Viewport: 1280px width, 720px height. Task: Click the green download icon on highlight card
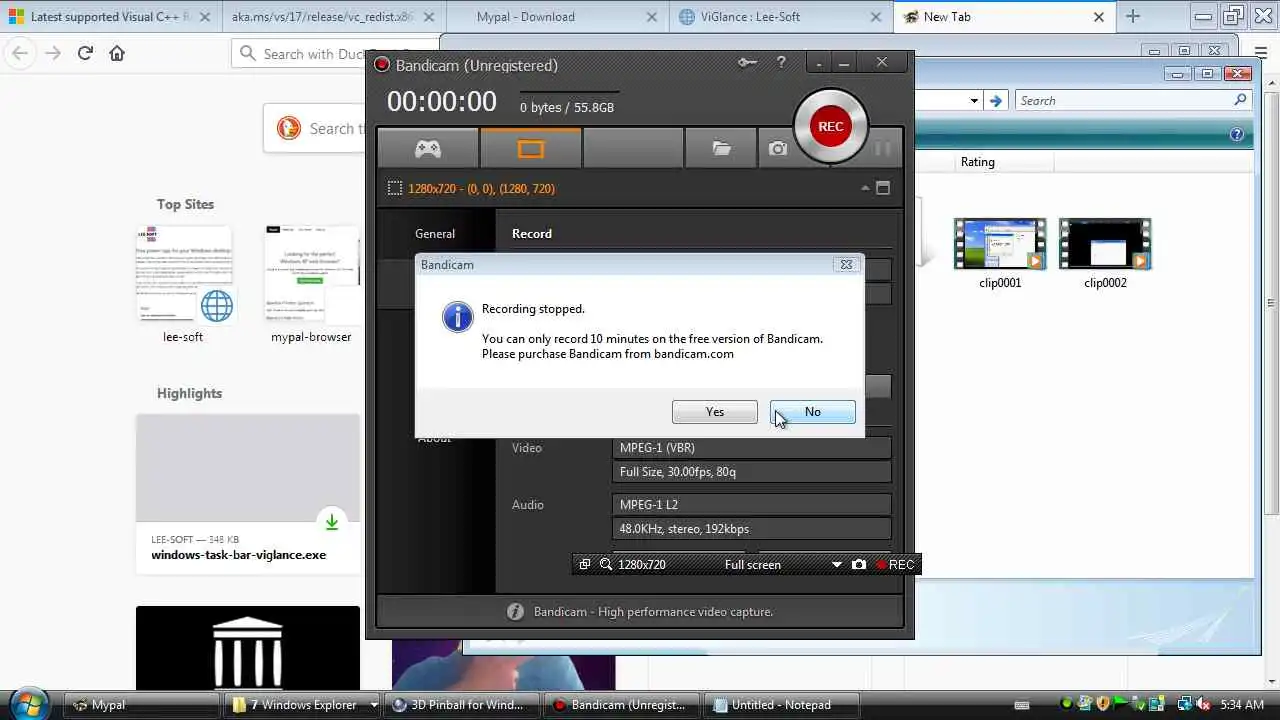(332, 522)
